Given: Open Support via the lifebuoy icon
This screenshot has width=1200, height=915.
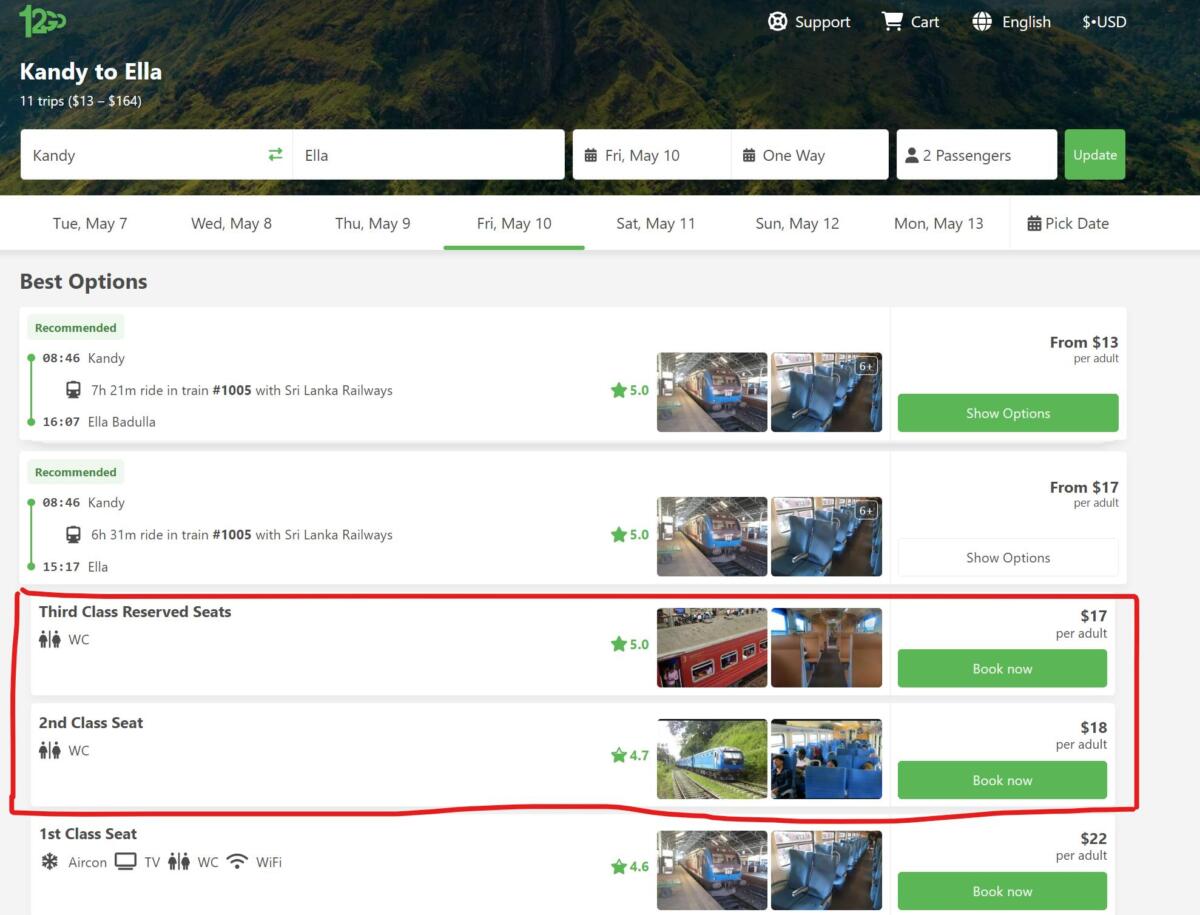Looking at the screenshot, I should click(x=777, y=22).
